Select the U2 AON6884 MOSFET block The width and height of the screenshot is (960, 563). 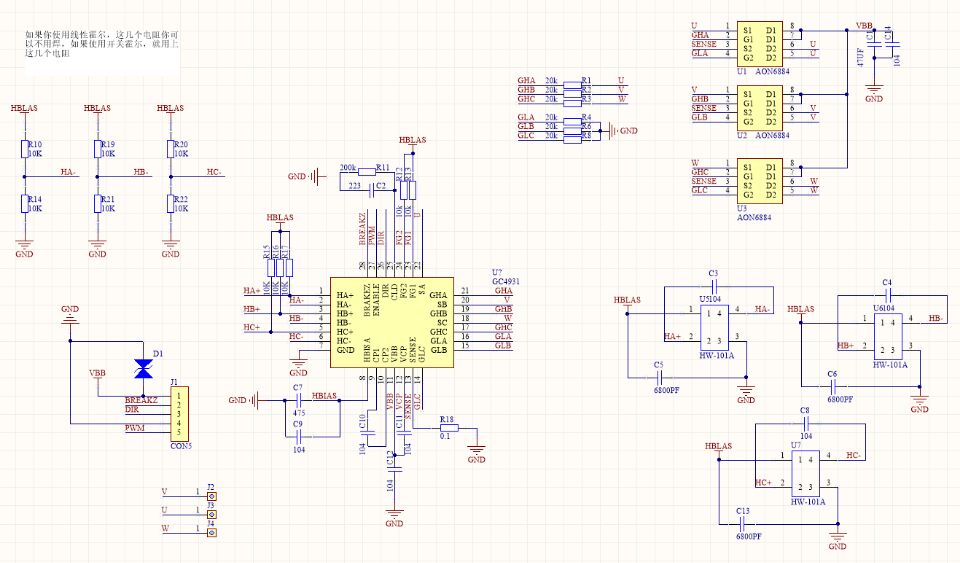coord(758,107)
